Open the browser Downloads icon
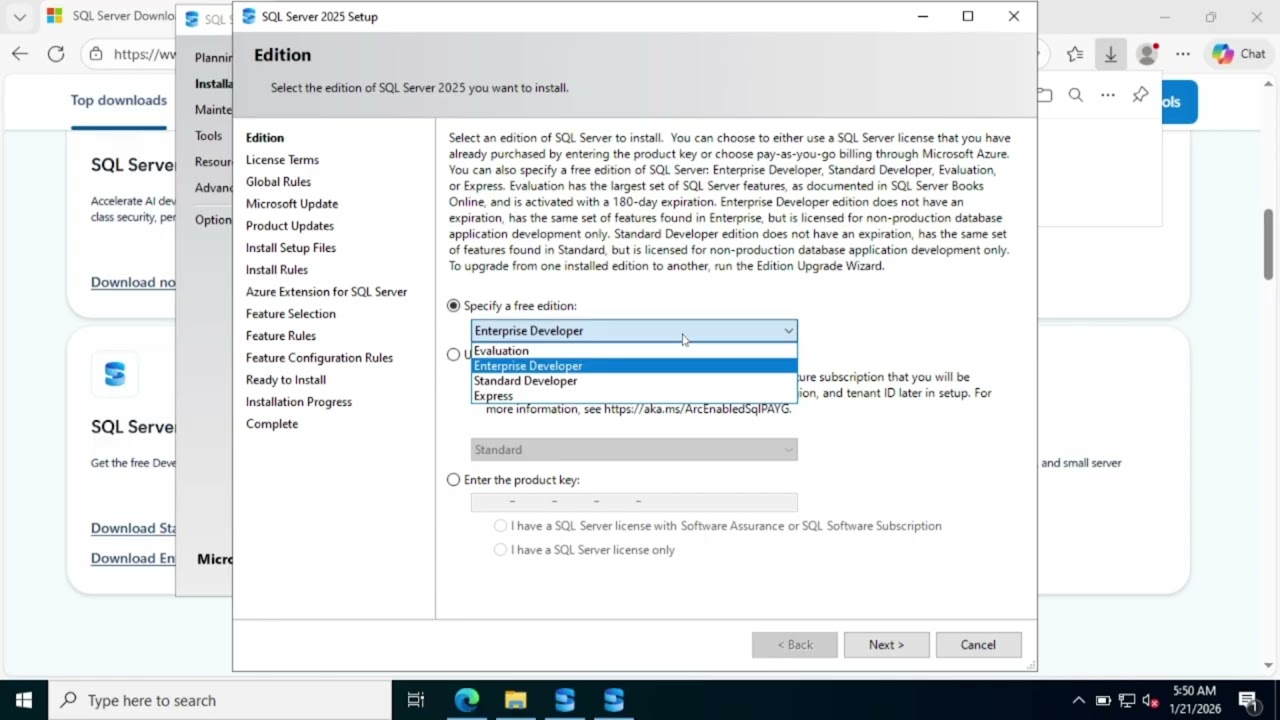The width and height of the screenshot is (1280, 720). [x=1110, y=54]
